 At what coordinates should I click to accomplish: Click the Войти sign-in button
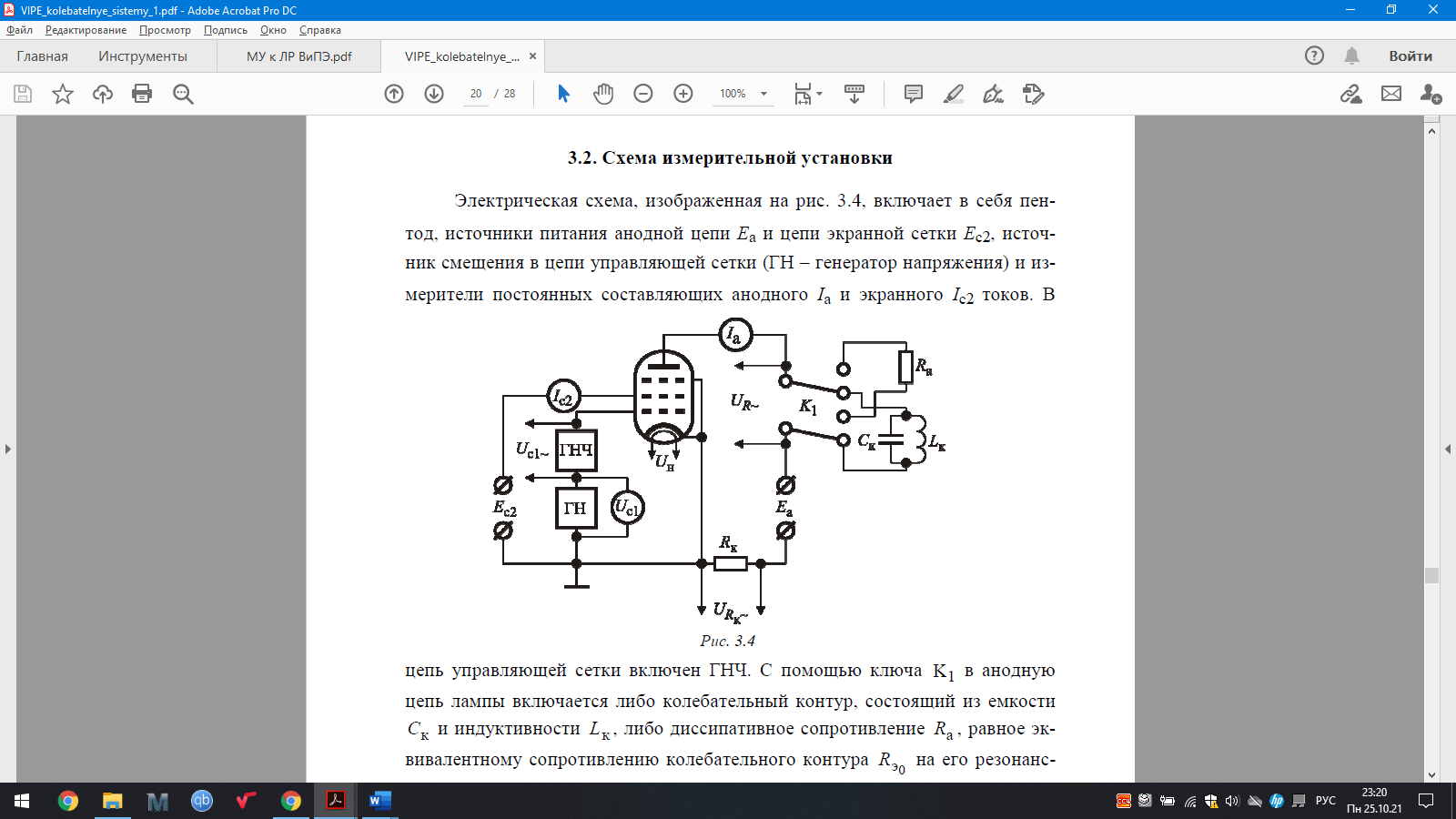[x=1410, y=56]
